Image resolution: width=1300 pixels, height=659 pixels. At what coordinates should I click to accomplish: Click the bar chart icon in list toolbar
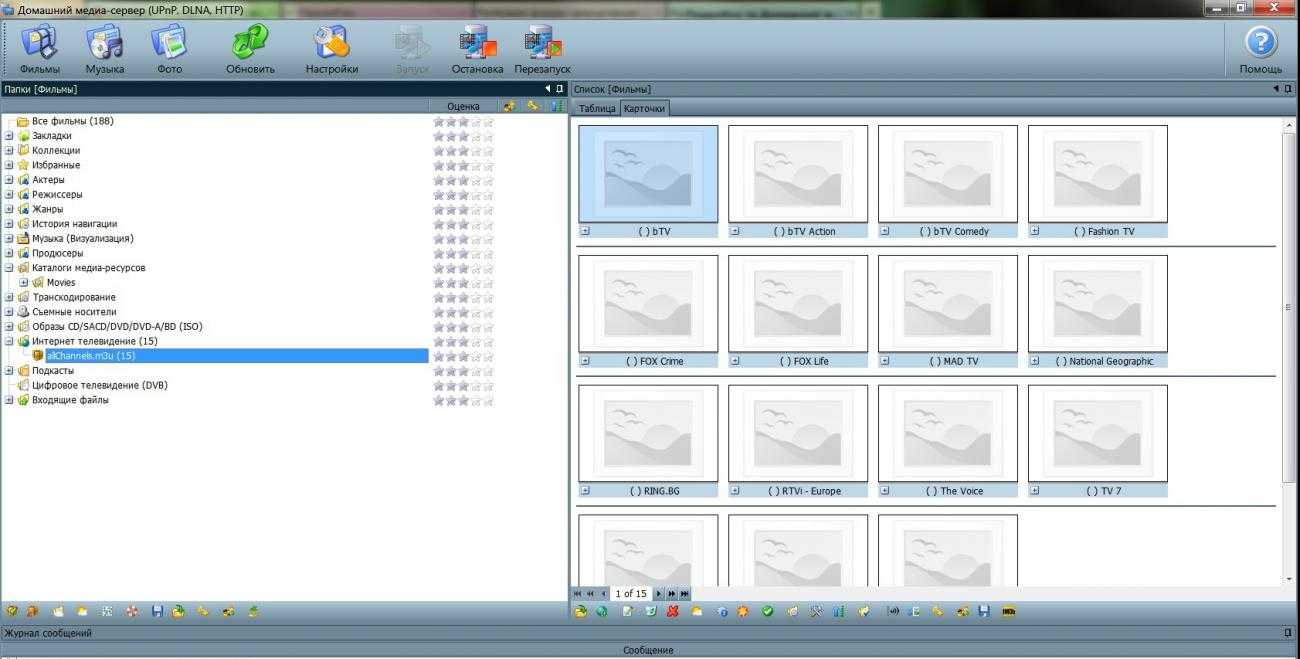tap(840, 611)
